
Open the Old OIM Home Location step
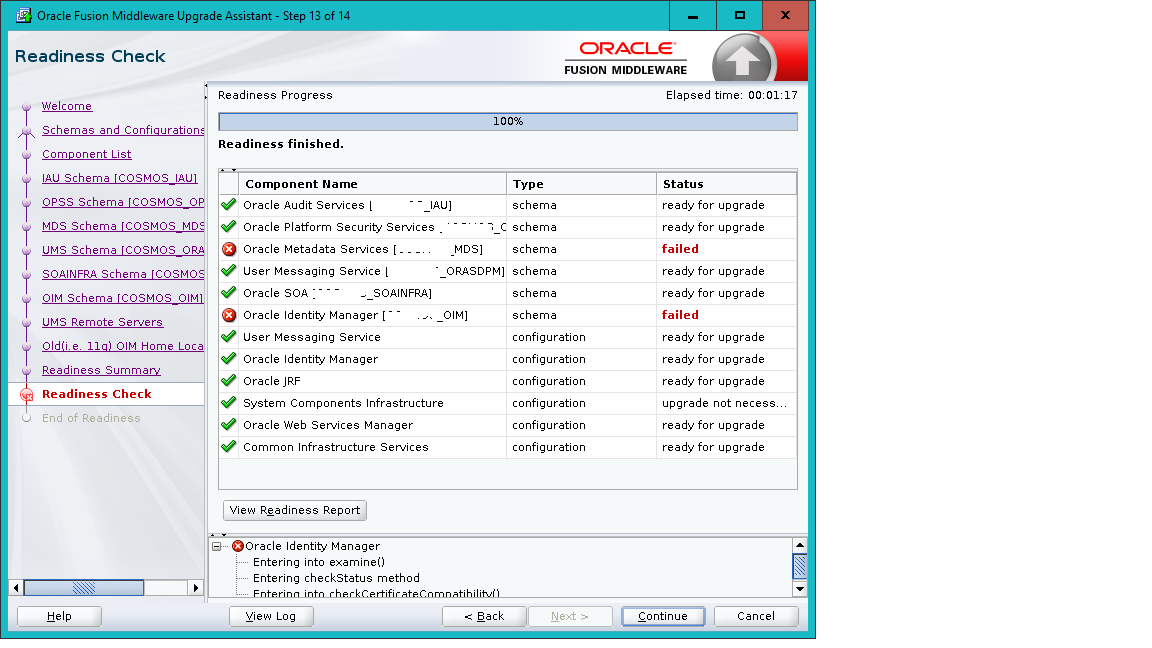[x=123, y=346]
